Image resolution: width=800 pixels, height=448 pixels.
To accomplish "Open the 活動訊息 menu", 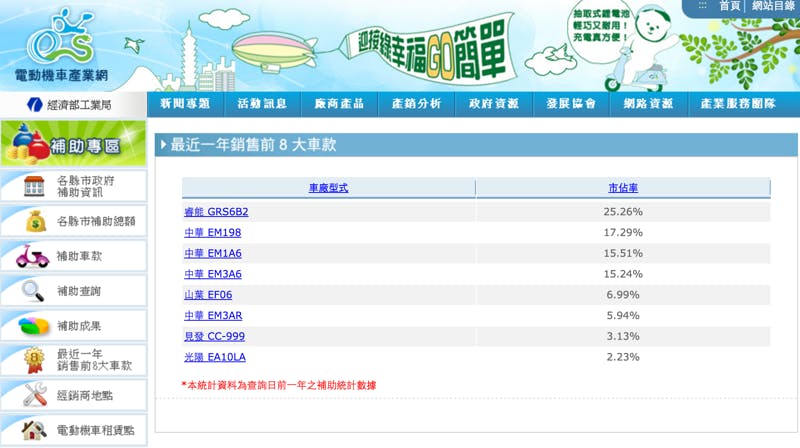I will pos(262,104).
